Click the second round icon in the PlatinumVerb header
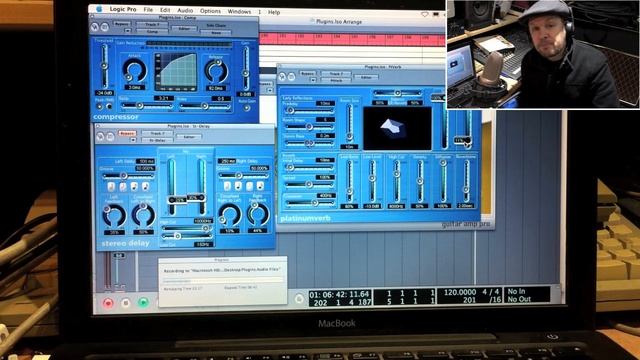640x360 pixels. (291, 76)
